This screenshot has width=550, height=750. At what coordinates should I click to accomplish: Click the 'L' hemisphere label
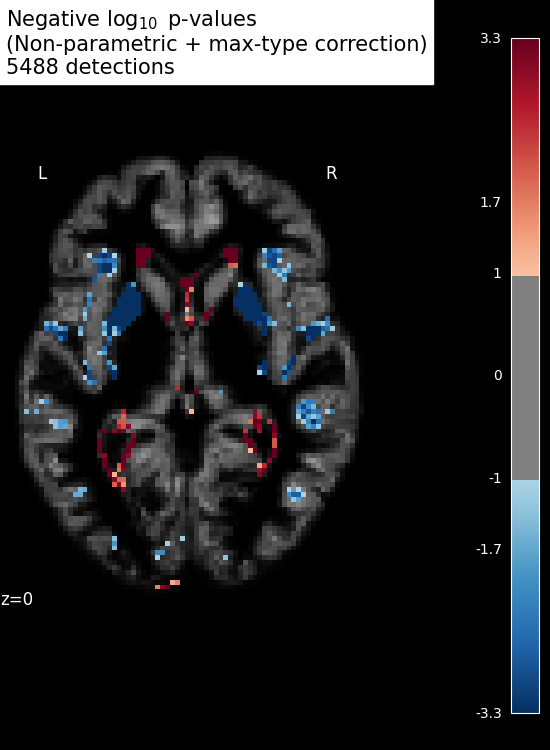[x=43, y=173]
